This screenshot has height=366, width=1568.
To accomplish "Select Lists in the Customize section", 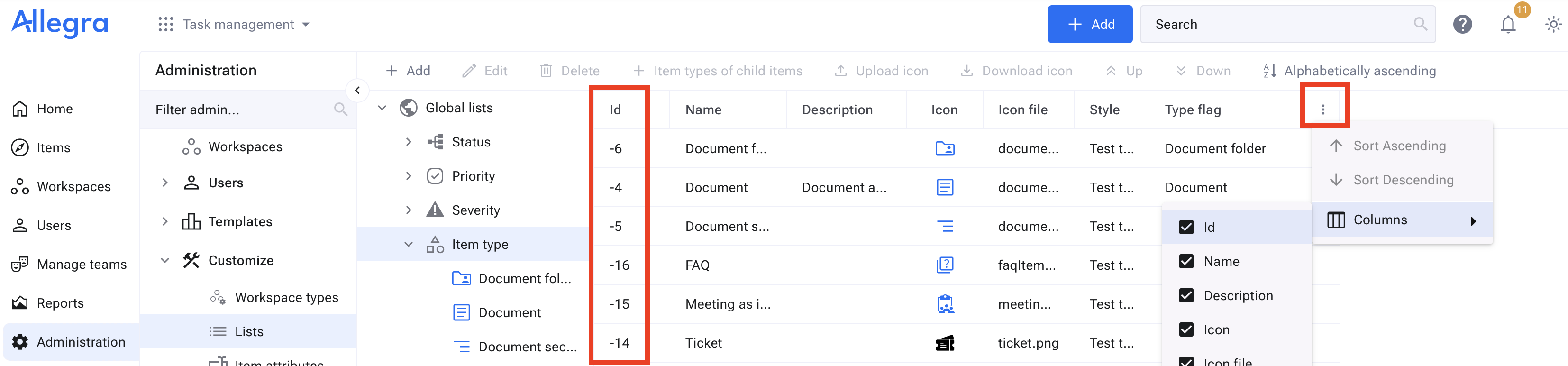I will coord(249,332).
